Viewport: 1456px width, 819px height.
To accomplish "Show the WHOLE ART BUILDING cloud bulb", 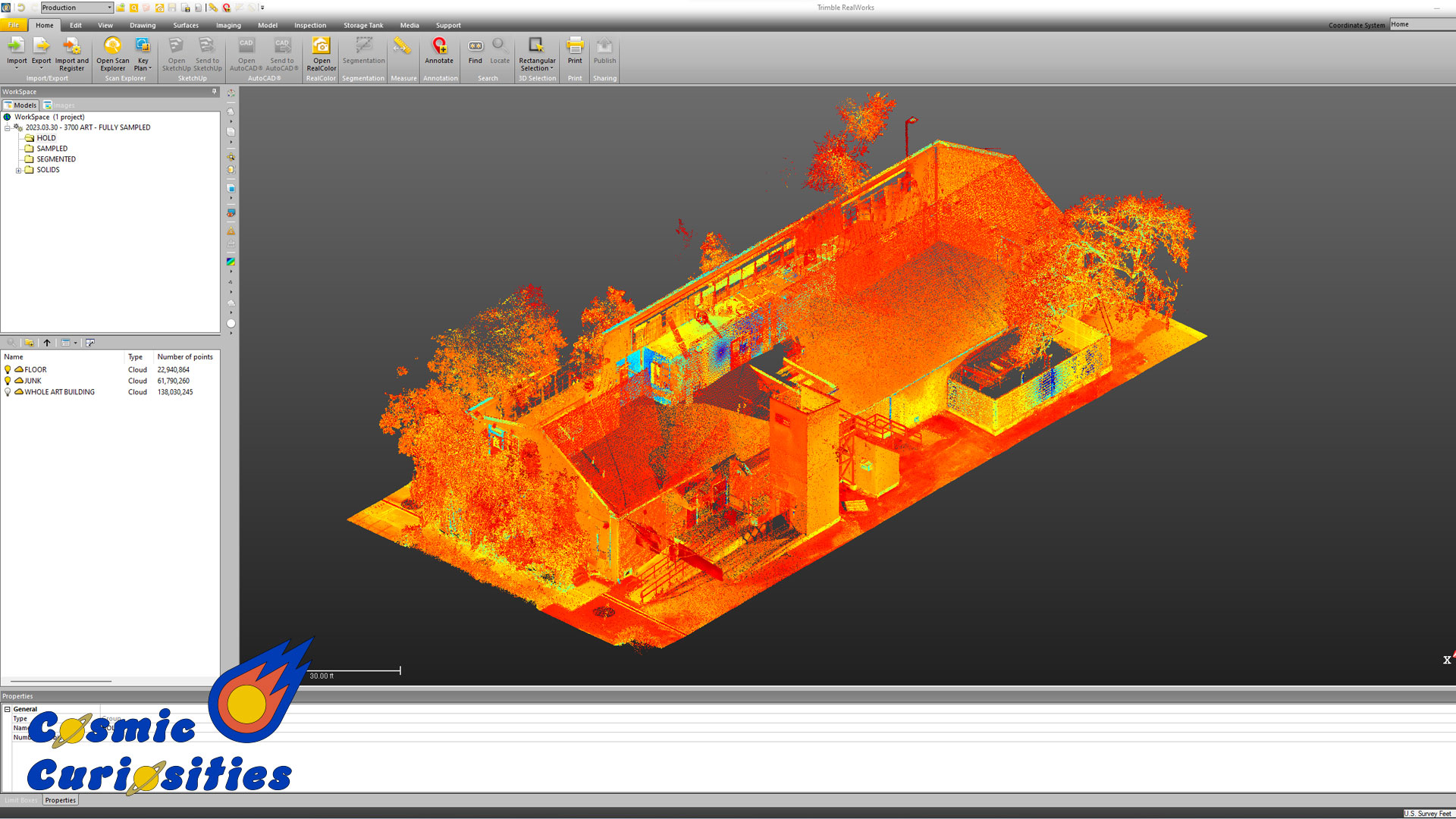I will click(x=8, y=393).
